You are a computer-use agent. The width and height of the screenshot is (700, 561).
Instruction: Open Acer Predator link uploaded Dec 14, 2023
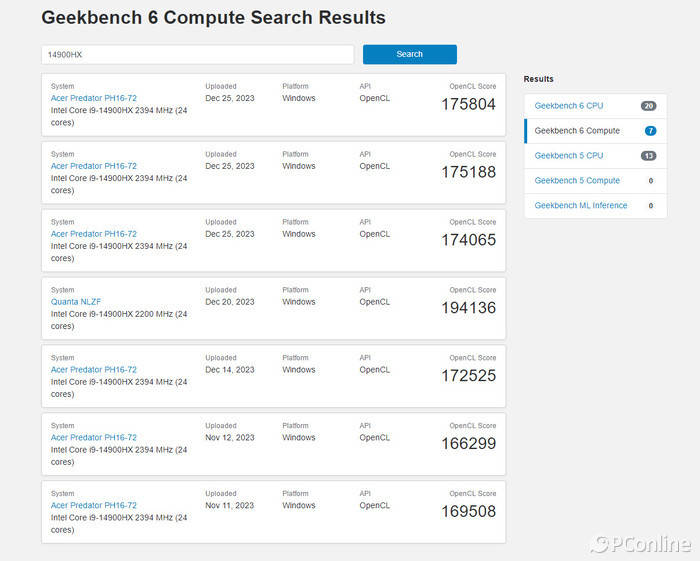[94, 369]
